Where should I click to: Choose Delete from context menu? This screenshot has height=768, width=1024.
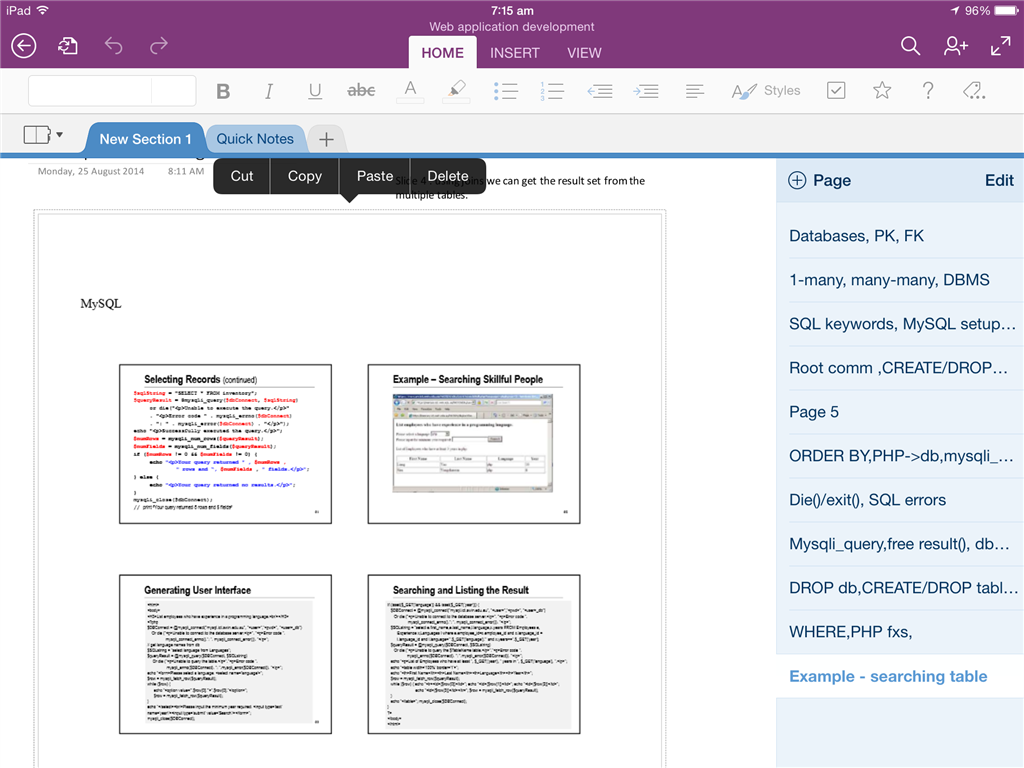448,176
